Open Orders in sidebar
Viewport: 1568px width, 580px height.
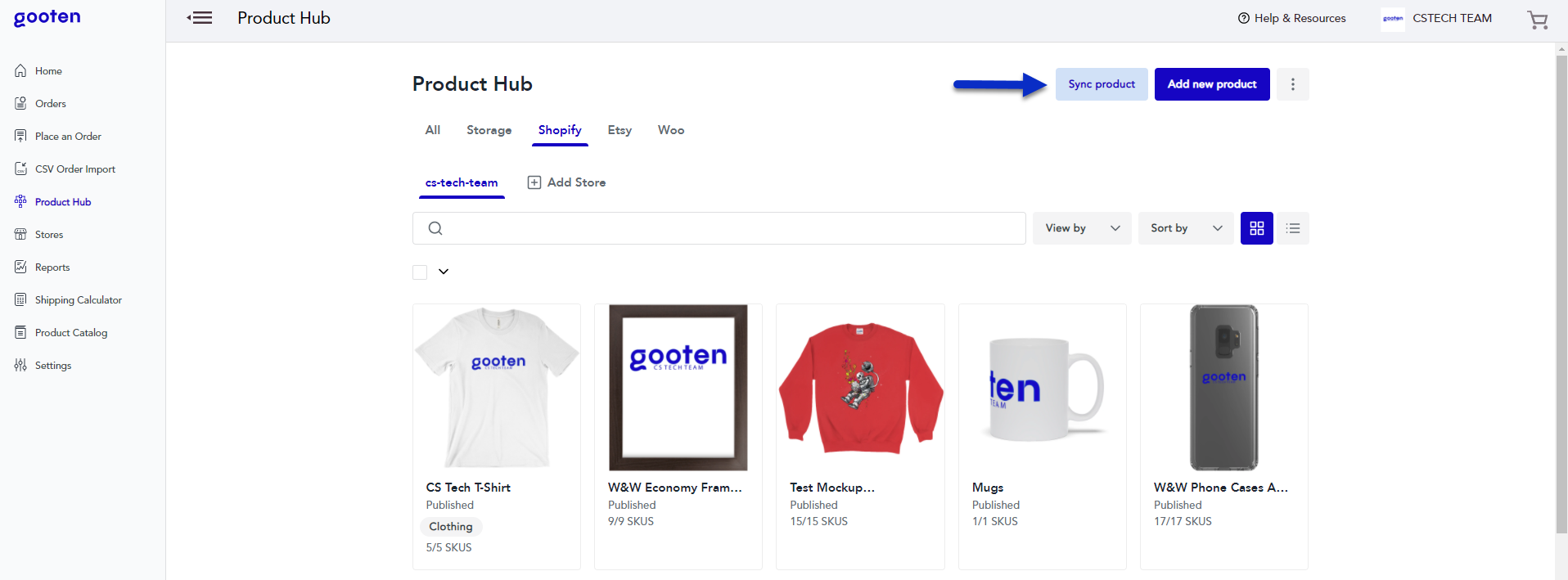[x=51, y=104]
